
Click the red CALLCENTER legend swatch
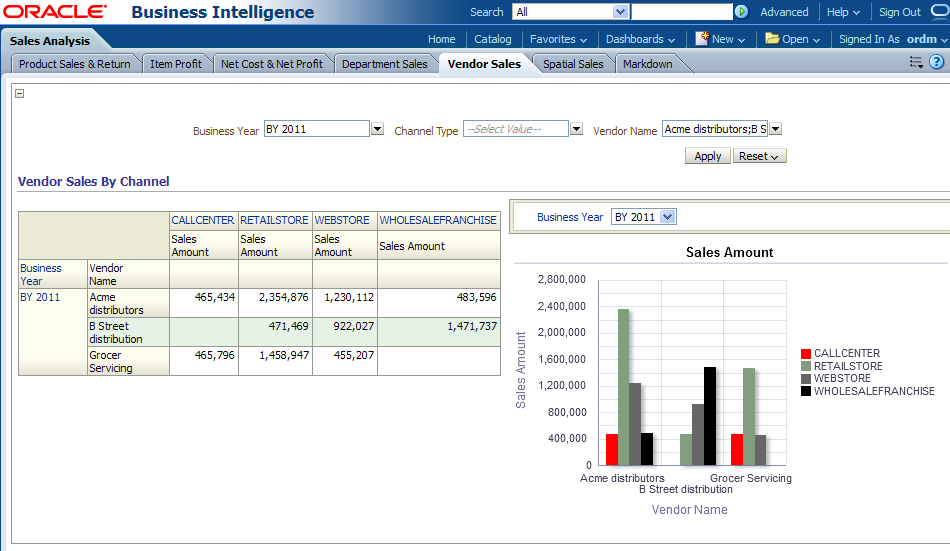point(806,354)
